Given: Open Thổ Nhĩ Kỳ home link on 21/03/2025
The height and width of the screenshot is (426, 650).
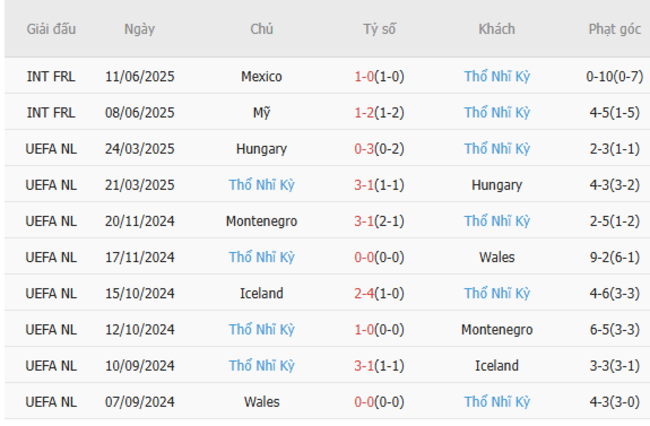Looking at the screenshot, I should 262,185.
